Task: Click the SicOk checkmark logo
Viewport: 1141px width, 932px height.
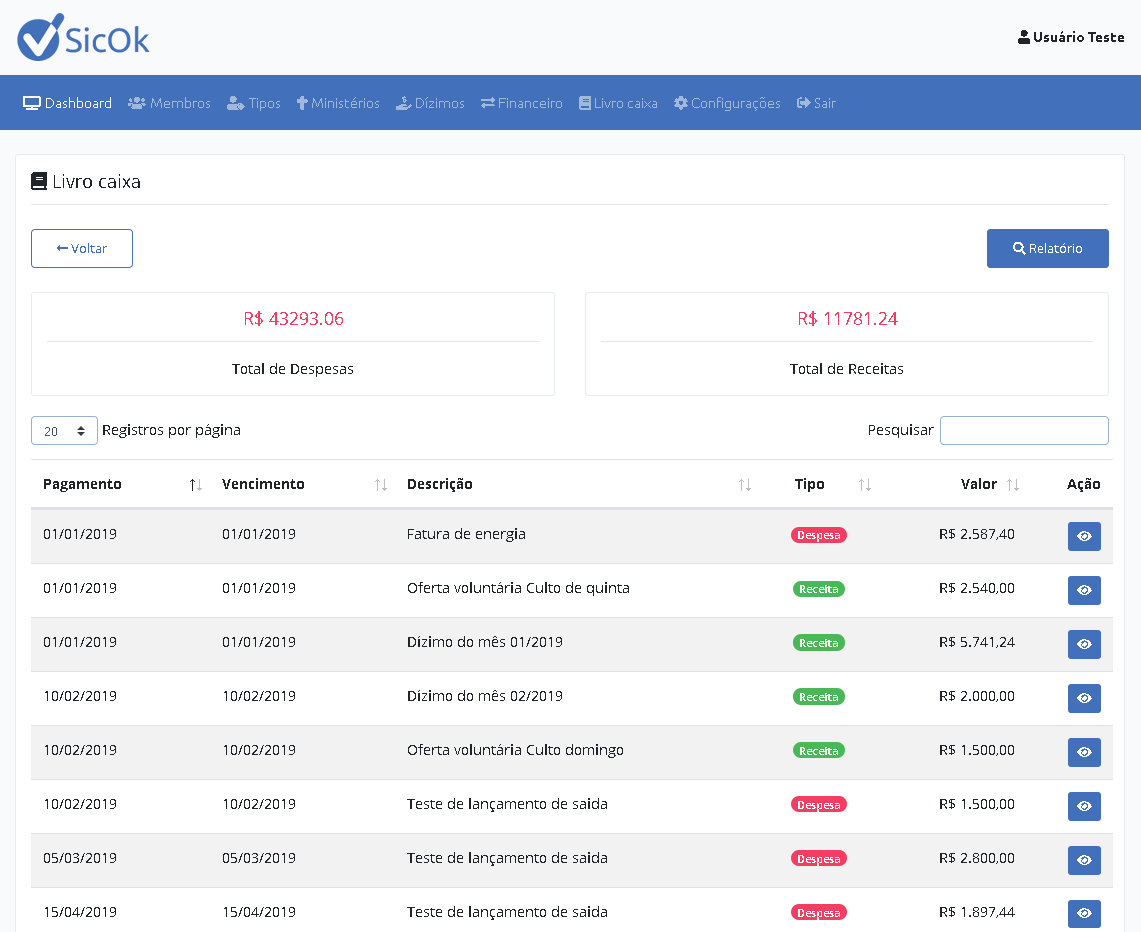Action: click(x=83, y=37)
